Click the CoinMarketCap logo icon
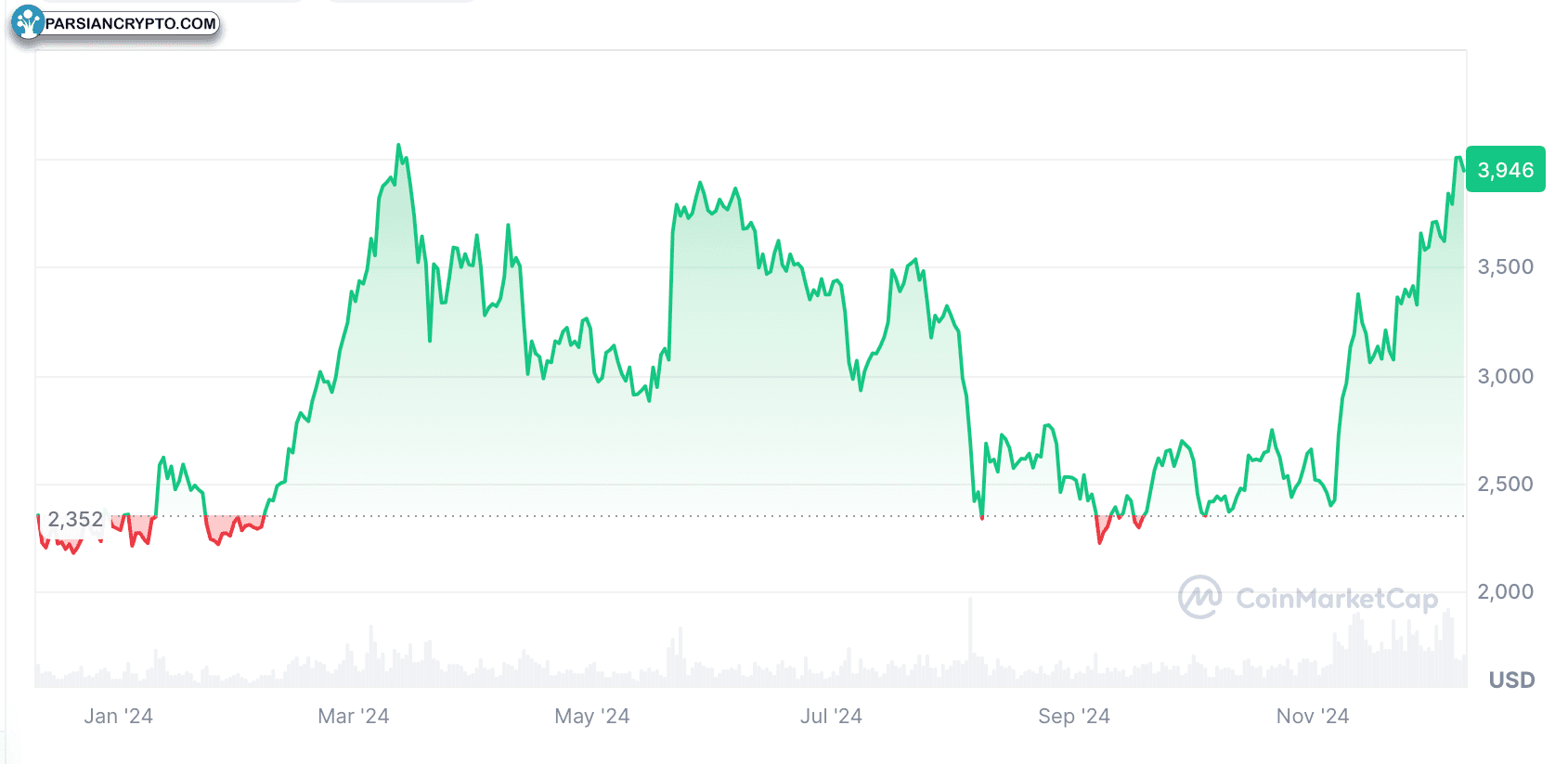The image size is (1568, 764). pos(1200,597)
